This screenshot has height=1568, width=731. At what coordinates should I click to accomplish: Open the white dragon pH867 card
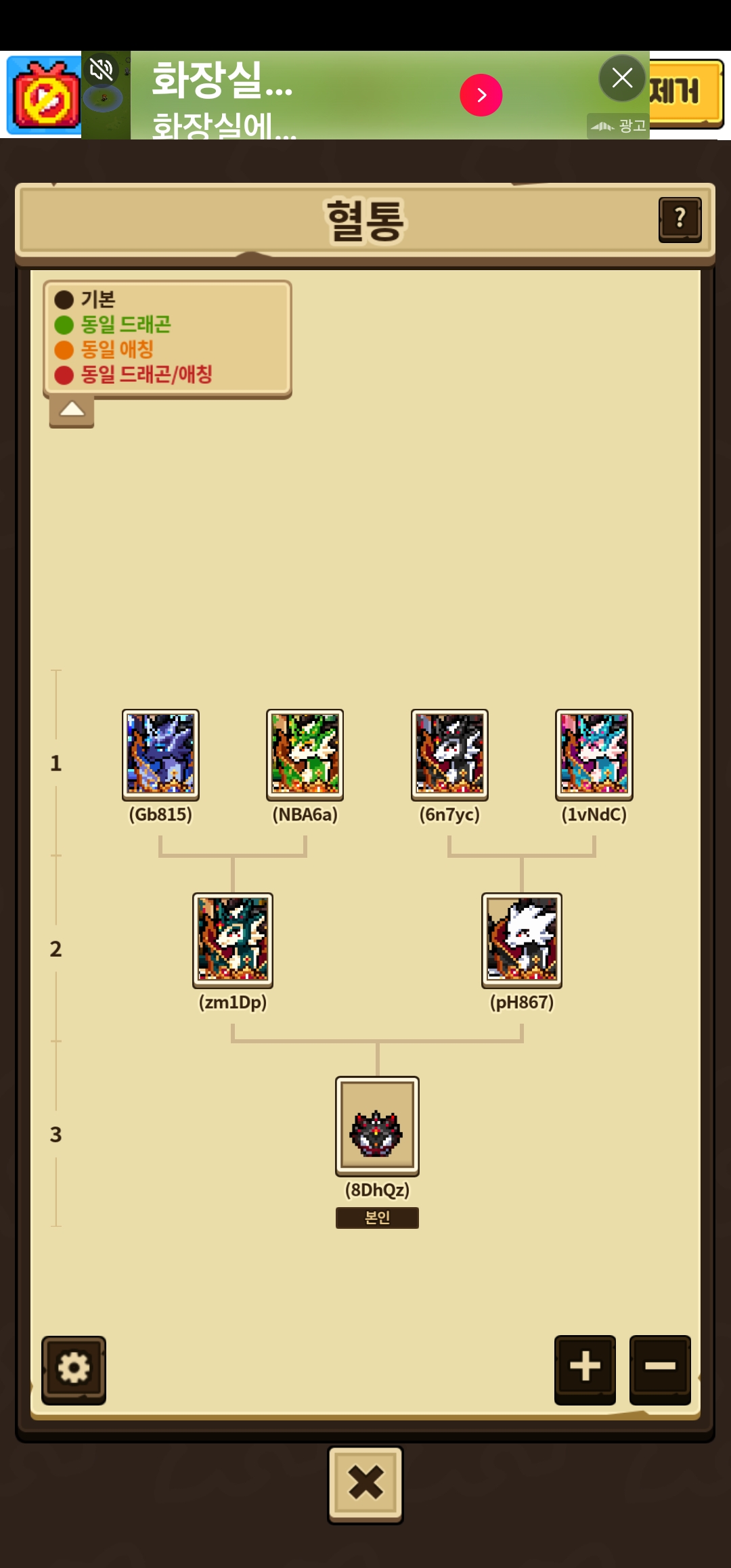pos(522,940)
